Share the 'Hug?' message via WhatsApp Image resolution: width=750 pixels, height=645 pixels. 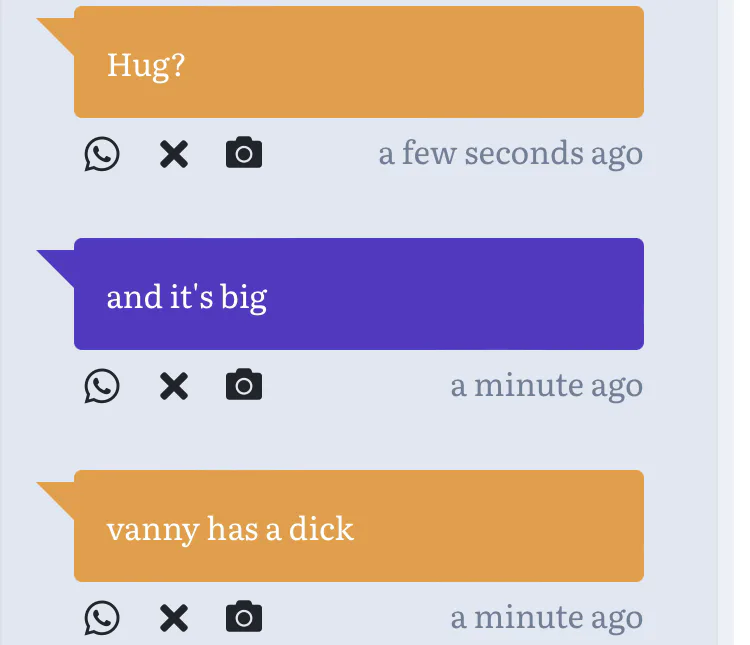point(101,154)
